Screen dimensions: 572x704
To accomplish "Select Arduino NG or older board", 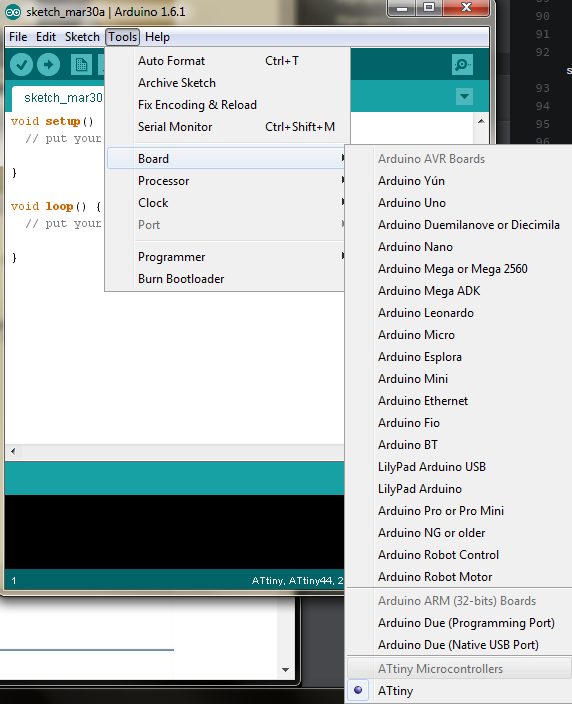I will (x=458, y=532).
